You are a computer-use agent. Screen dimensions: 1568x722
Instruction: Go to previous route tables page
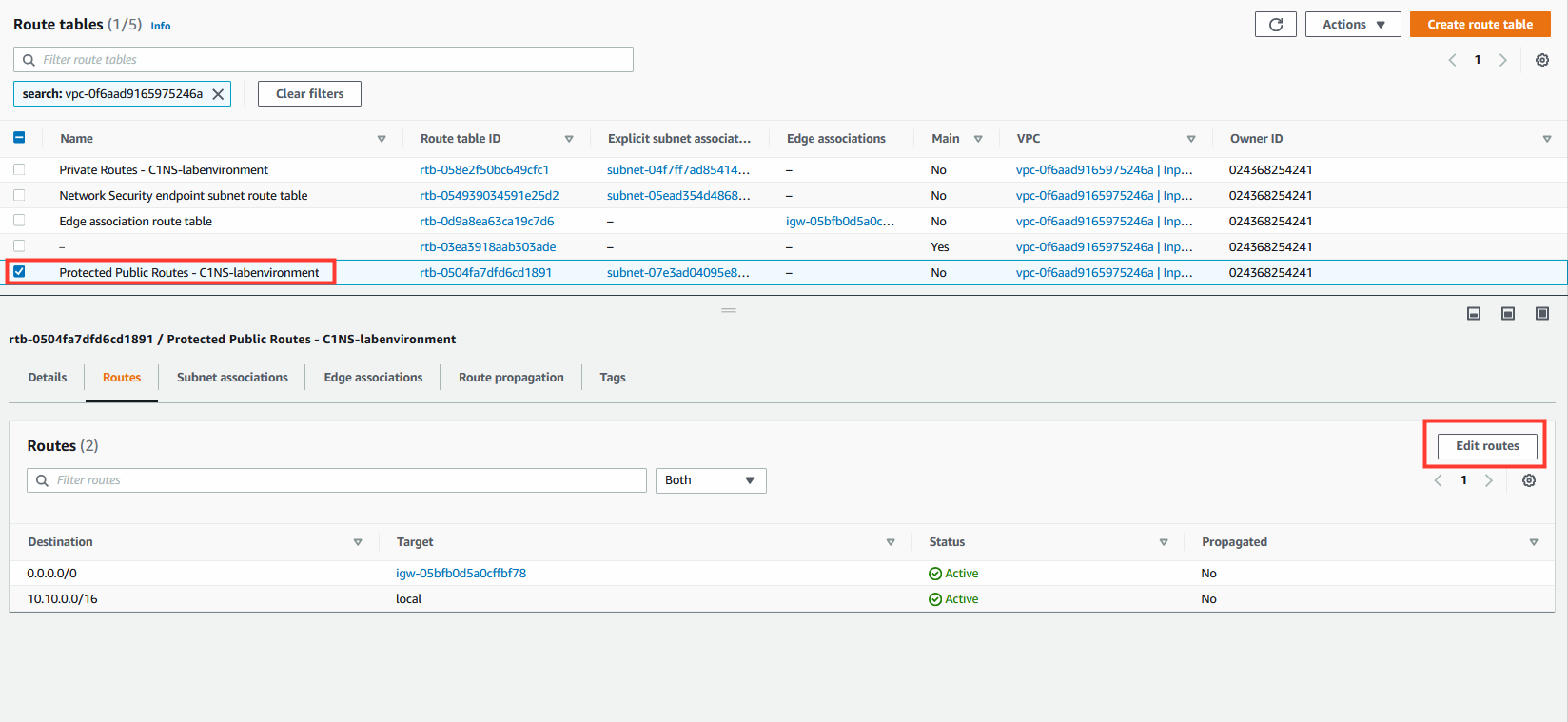[1452, 60]
